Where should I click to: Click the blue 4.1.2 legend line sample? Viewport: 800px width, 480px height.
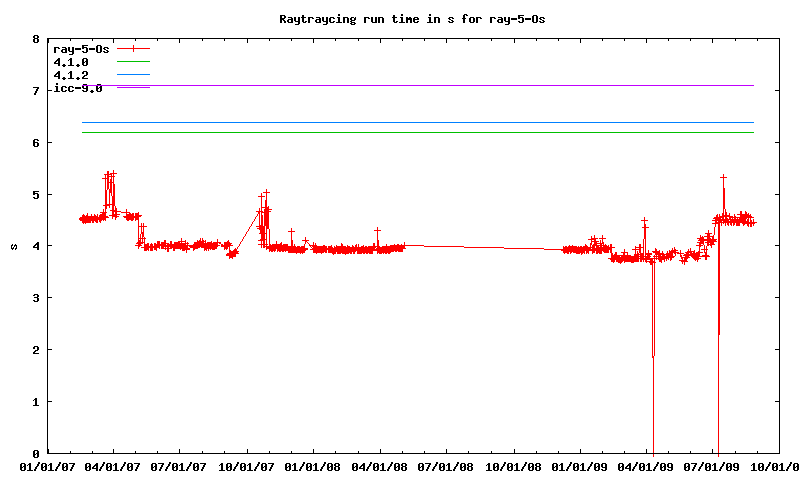coord(133,75)
